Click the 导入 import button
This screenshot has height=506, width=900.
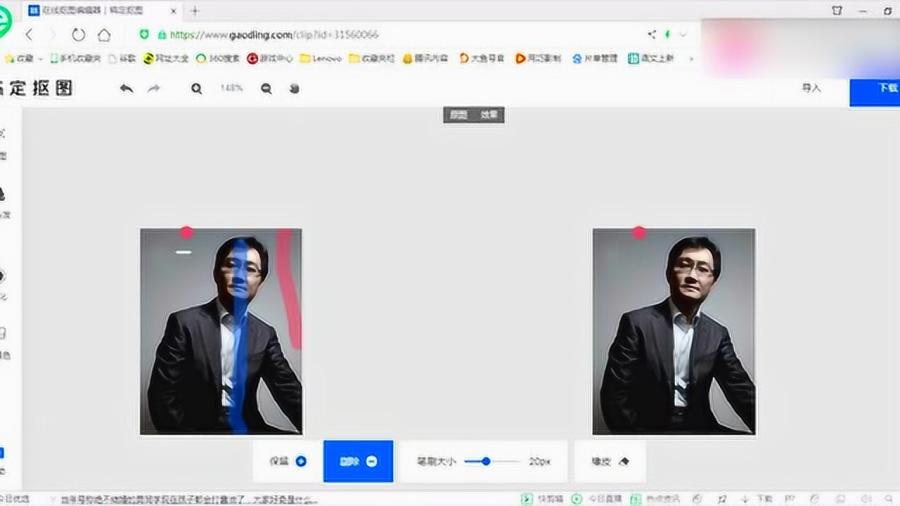[811, 88]
